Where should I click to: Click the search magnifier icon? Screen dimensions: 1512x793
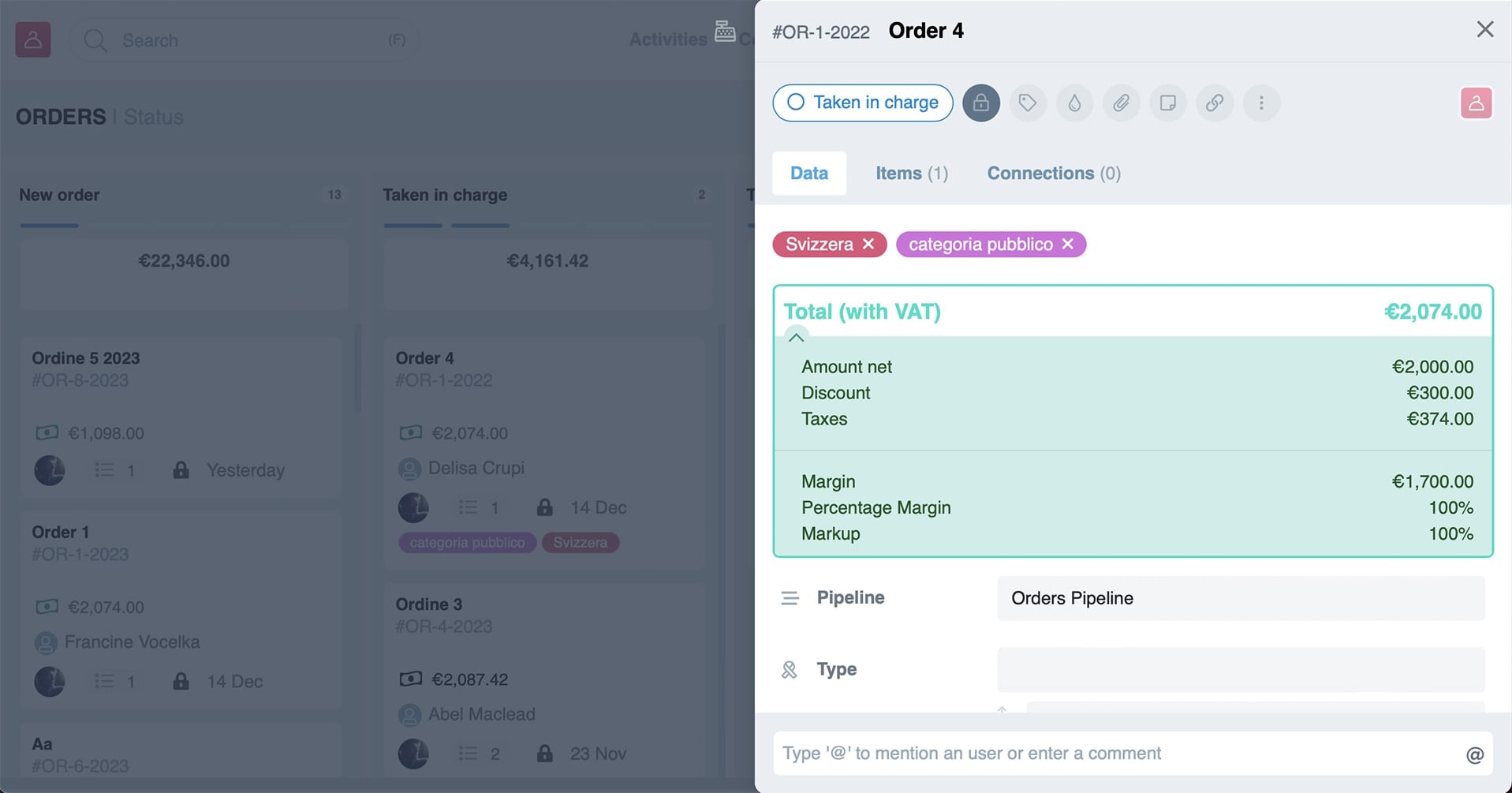(94, 39)
